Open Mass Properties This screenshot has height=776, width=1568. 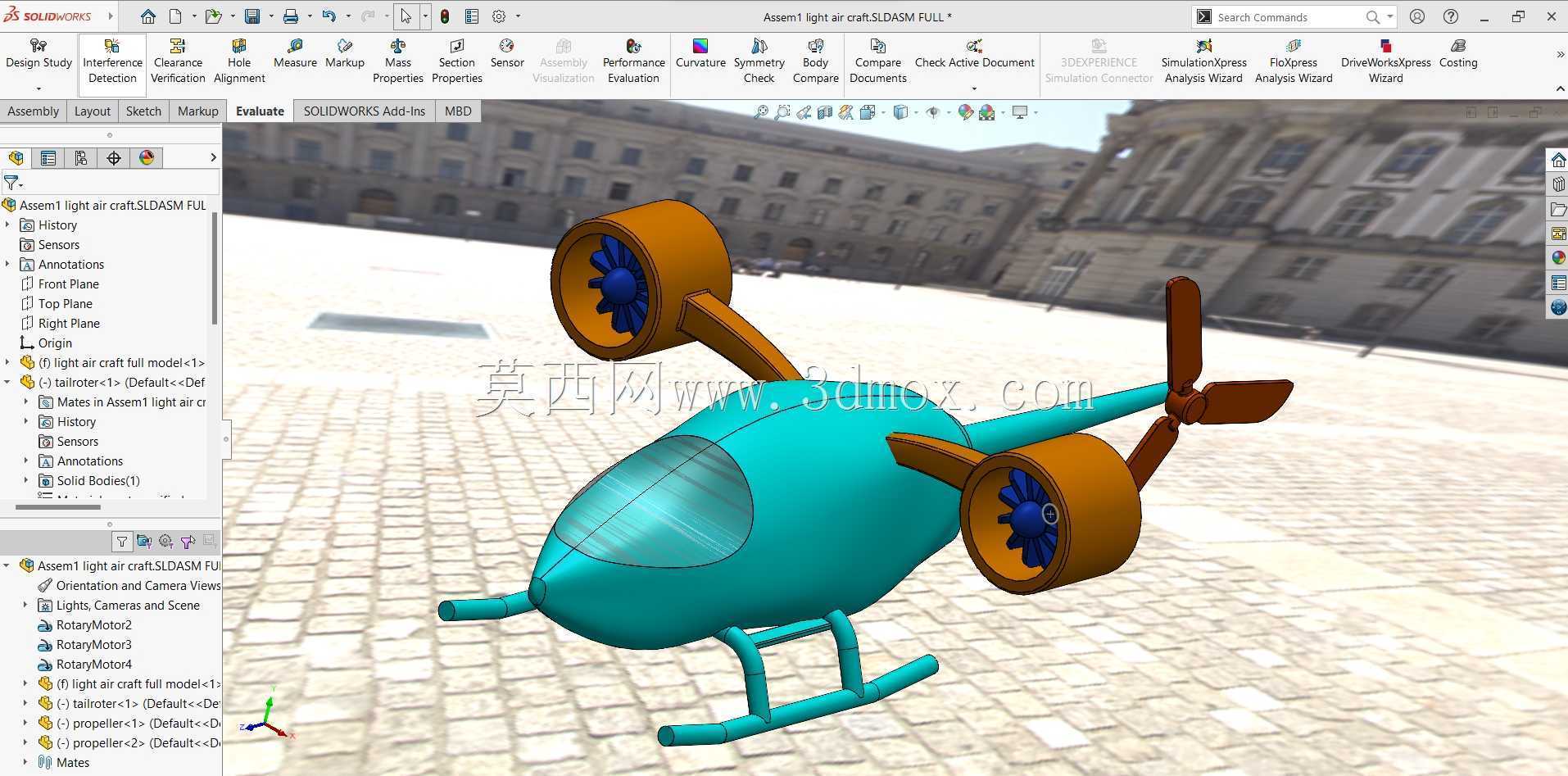coord(398,61)
